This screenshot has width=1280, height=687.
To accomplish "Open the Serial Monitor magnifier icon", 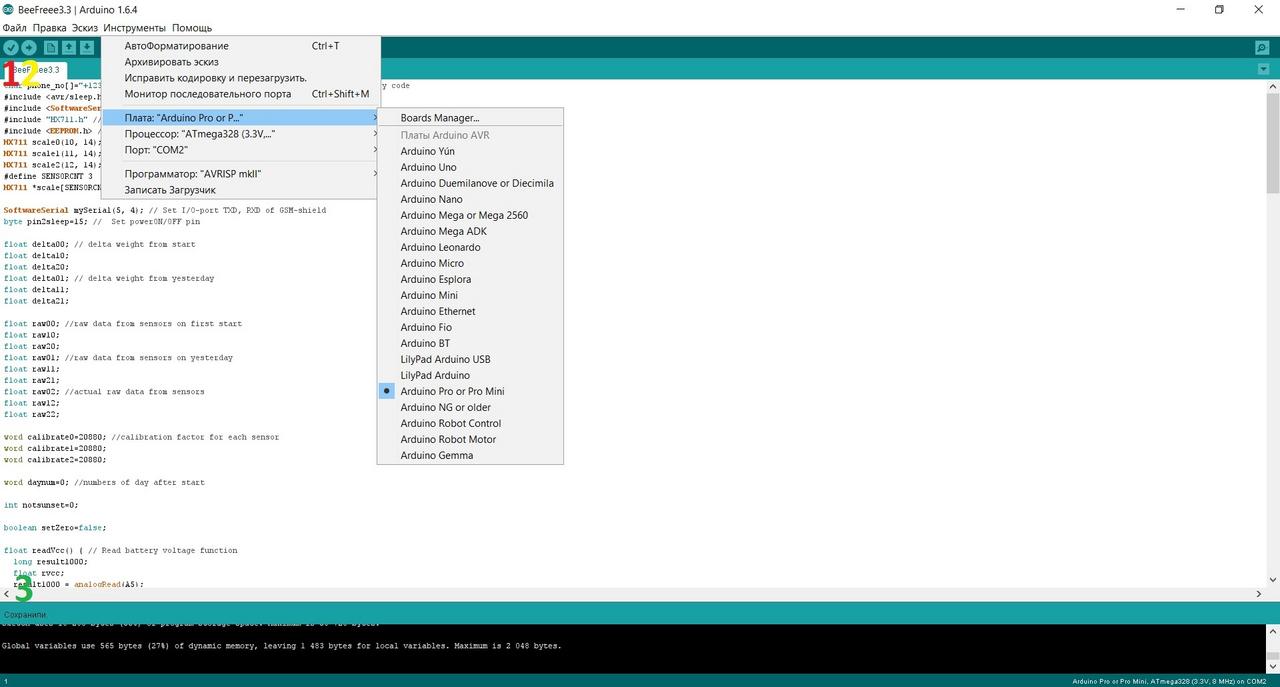I will 1262,48.
